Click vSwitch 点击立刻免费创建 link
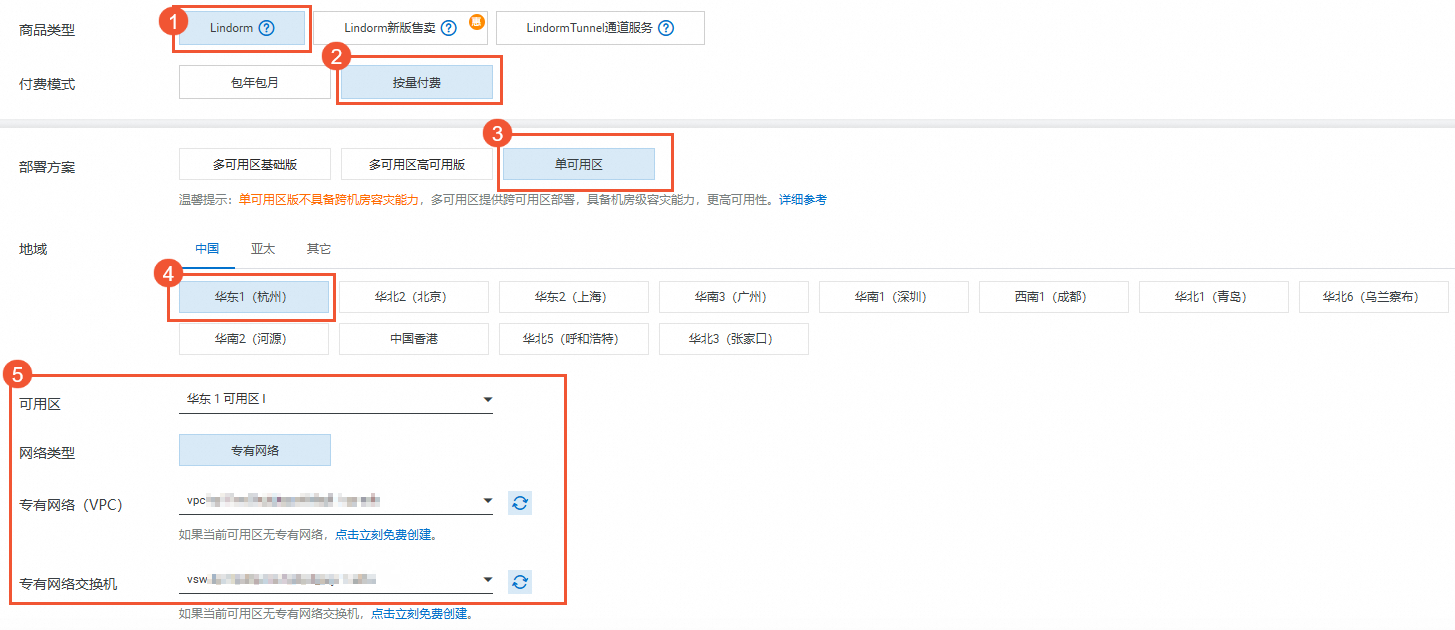This screenshot has width=1455, height=630. coord(421,613)
